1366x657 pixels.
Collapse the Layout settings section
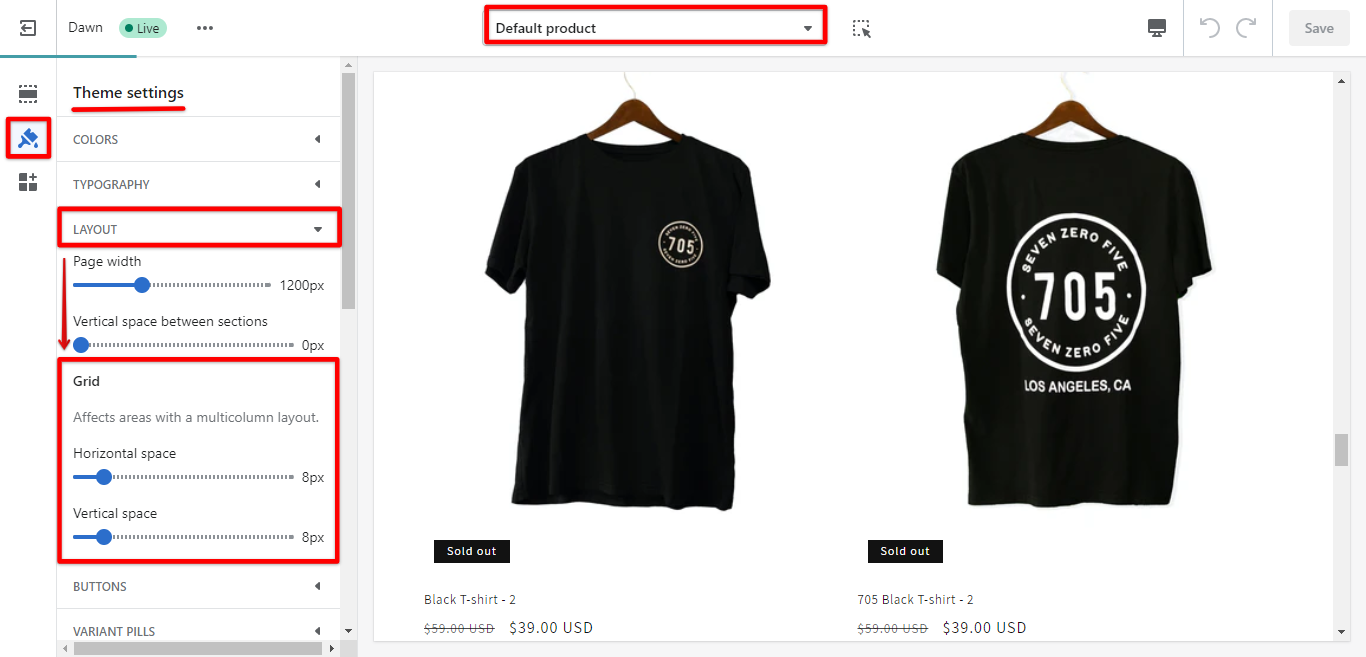pos(198,229)
